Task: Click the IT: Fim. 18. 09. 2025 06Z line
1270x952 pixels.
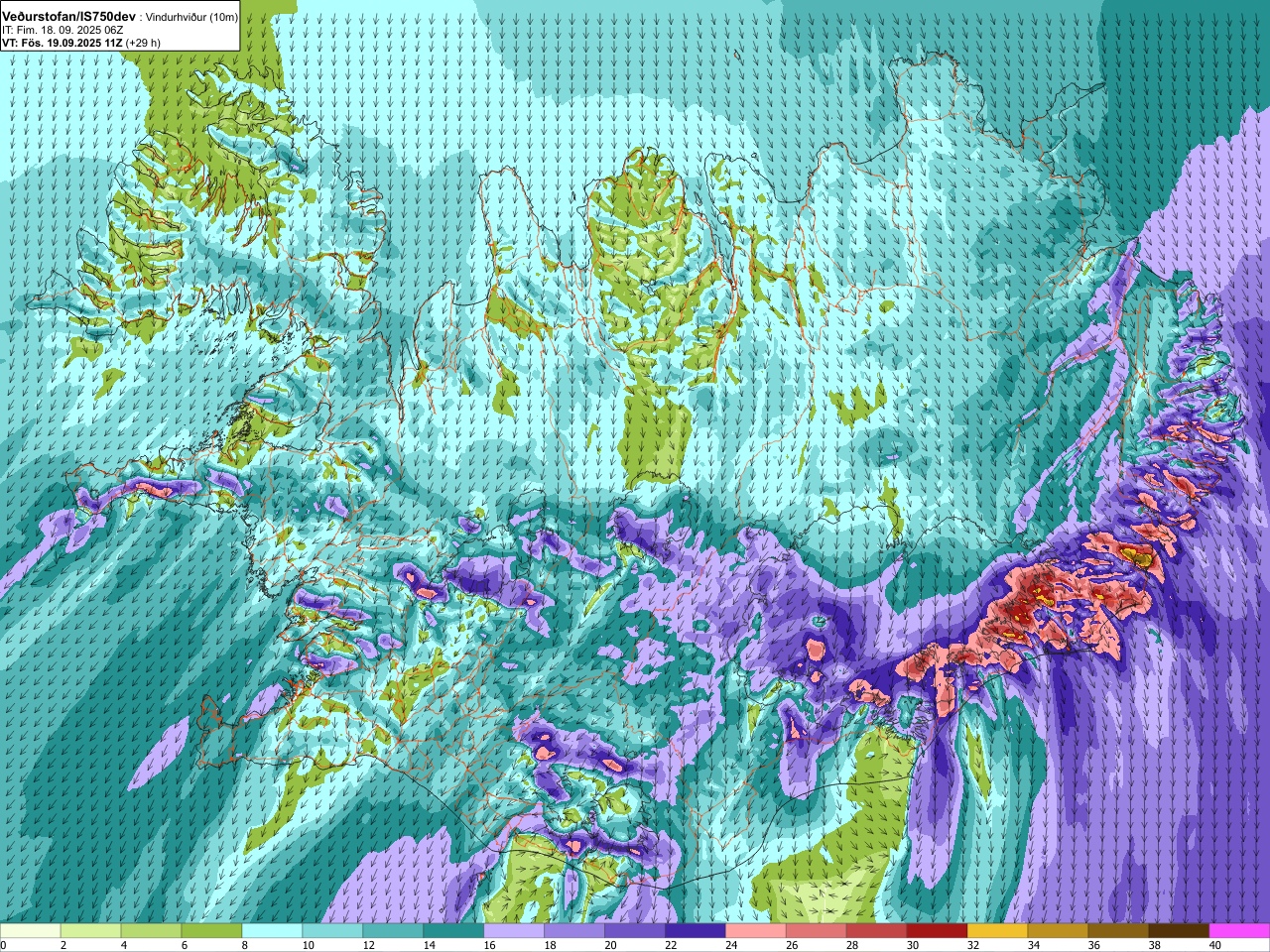Action: [63, 31]
